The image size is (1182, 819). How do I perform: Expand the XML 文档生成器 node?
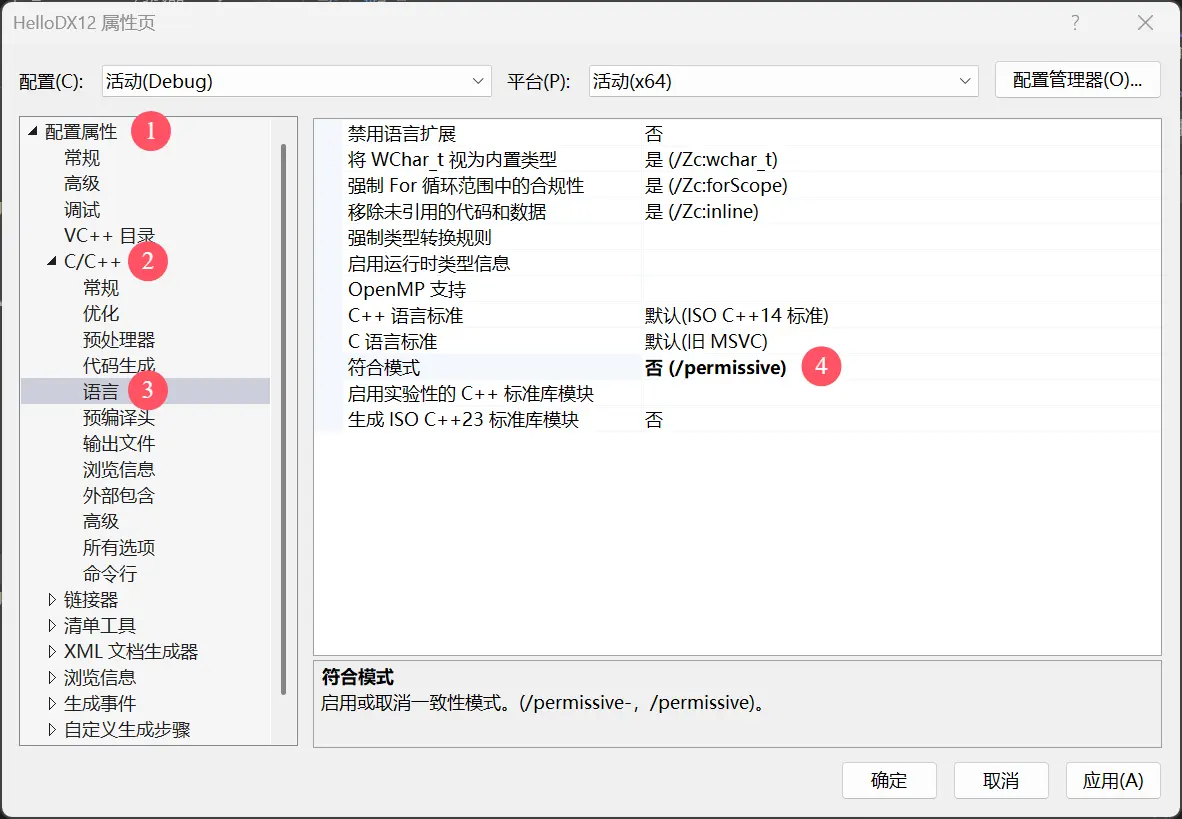[51, 651]
